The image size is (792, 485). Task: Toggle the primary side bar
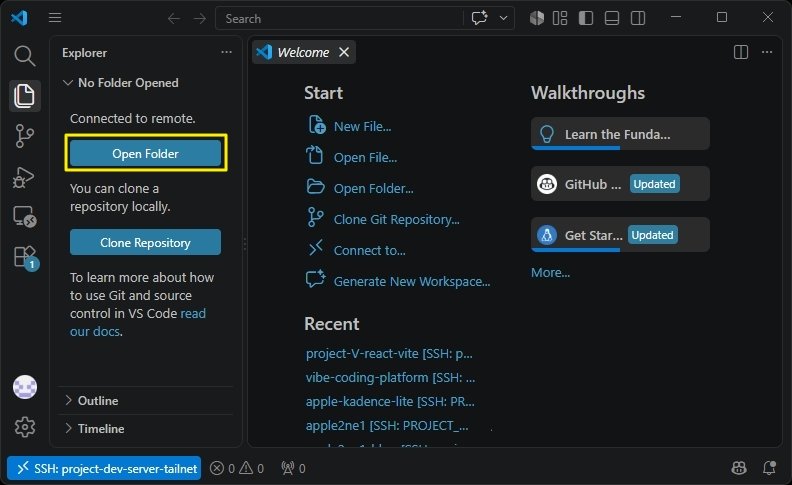[586, 18]
